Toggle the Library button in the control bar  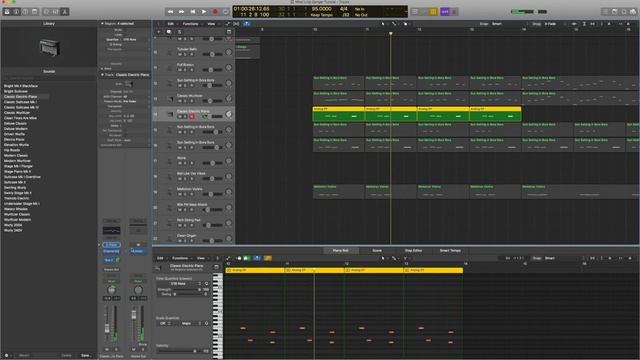coord(7,11)
